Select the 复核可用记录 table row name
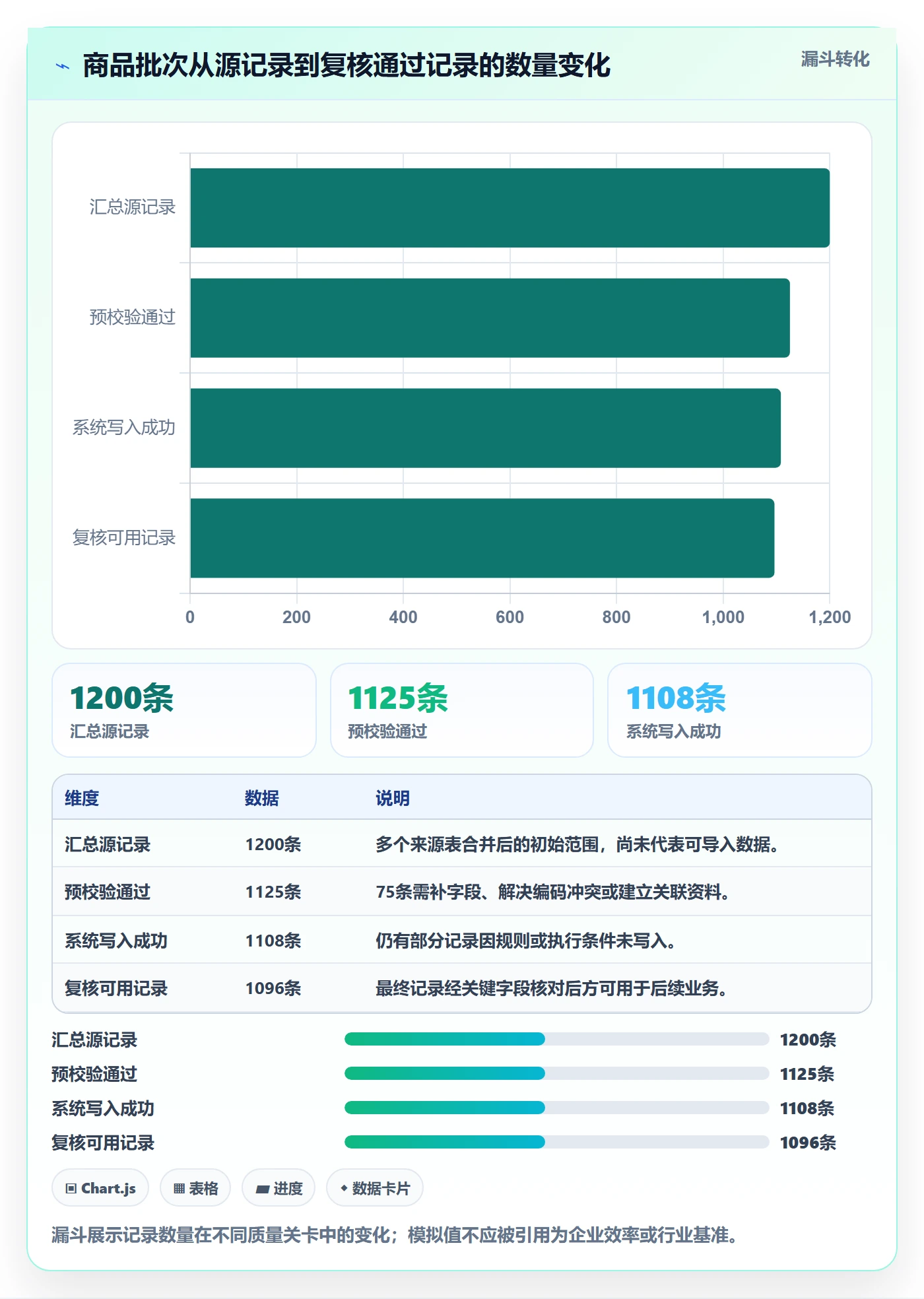 click(x=116, y=988)
